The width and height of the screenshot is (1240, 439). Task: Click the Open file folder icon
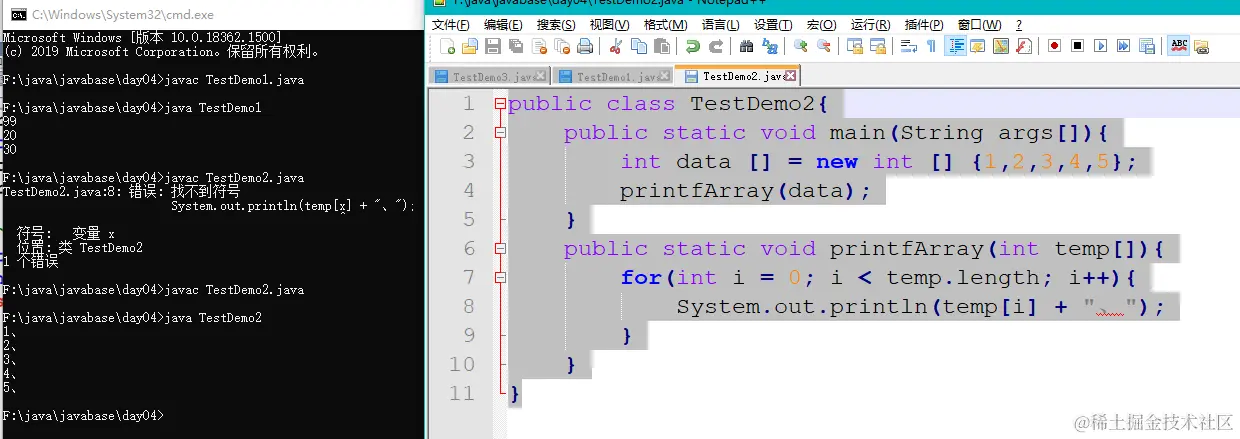click(470, 46)
